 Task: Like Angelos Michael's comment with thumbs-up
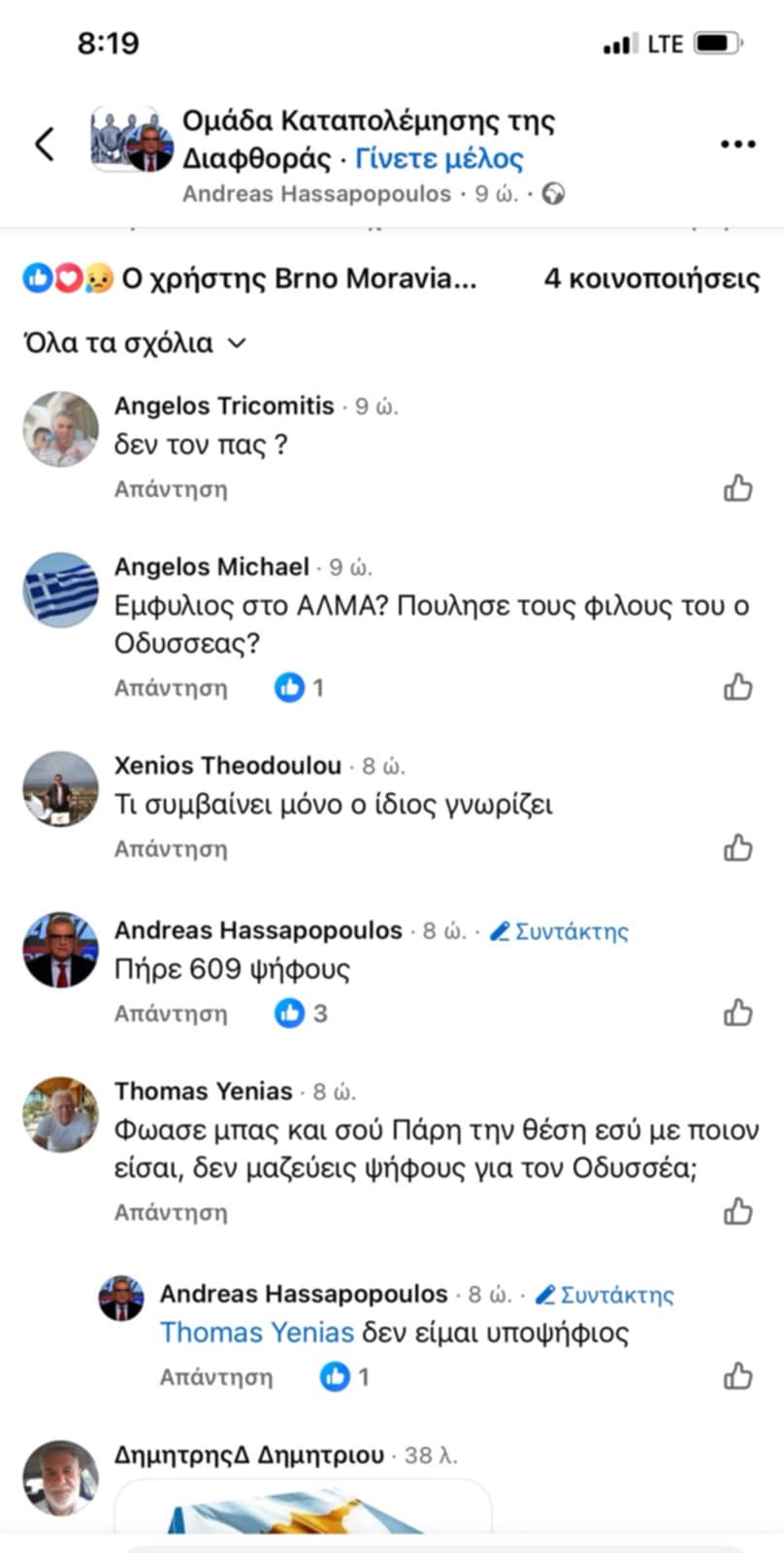click(x=738, y=687)
